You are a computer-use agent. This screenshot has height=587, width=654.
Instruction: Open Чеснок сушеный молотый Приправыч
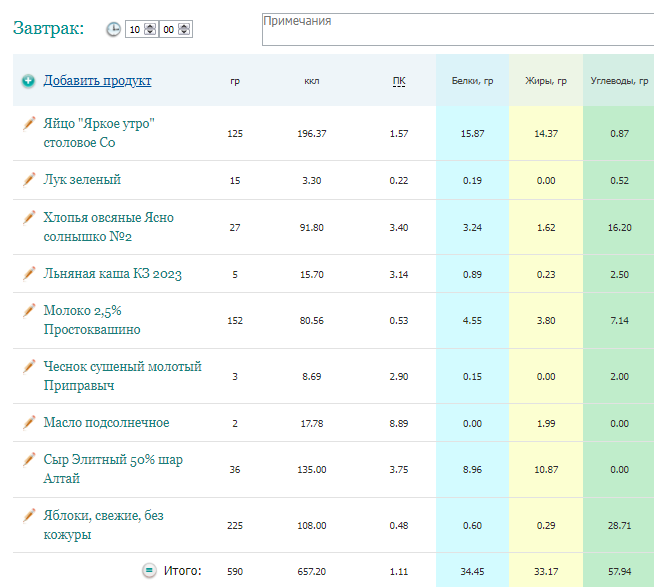[x=123, y=376]
